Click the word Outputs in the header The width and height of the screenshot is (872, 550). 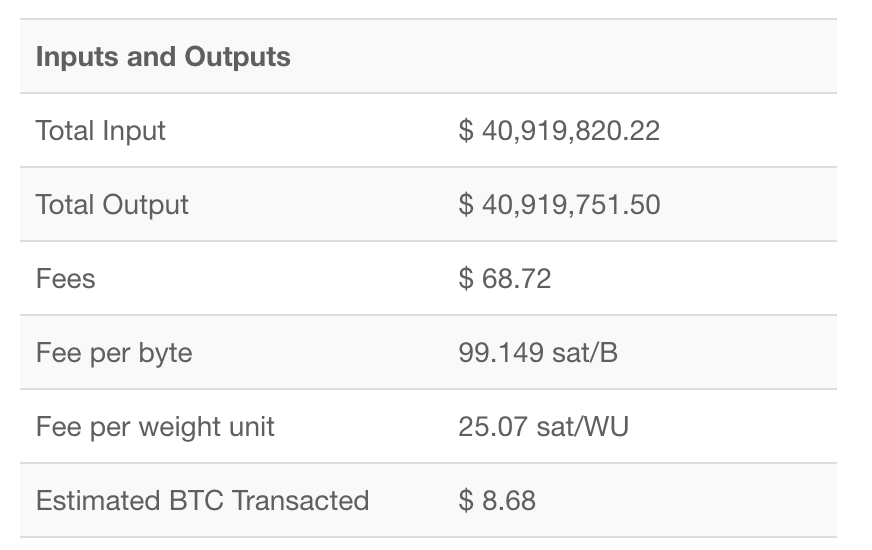click(237, 57)
